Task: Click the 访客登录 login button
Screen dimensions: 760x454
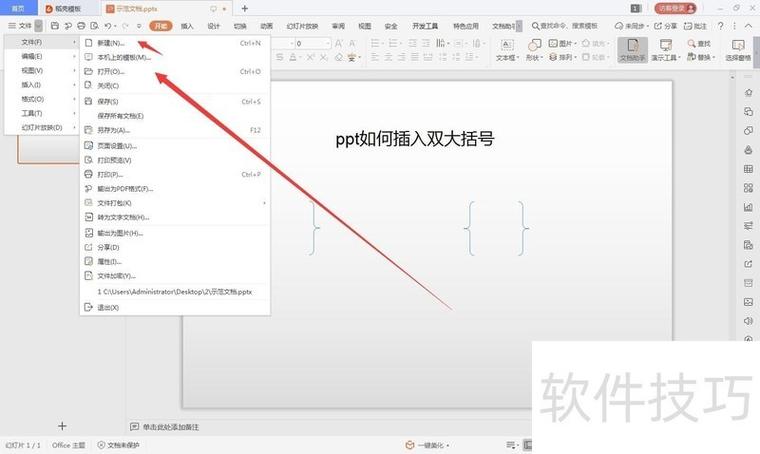Action: tap(675, 8)
